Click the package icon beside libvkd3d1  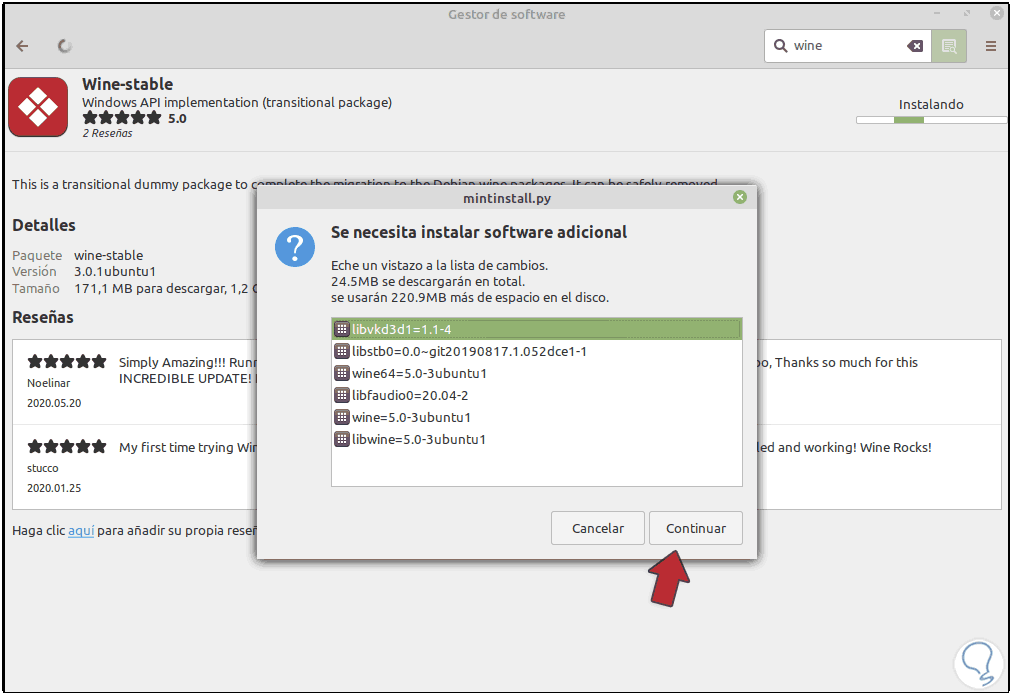click(x=342, y=329)
